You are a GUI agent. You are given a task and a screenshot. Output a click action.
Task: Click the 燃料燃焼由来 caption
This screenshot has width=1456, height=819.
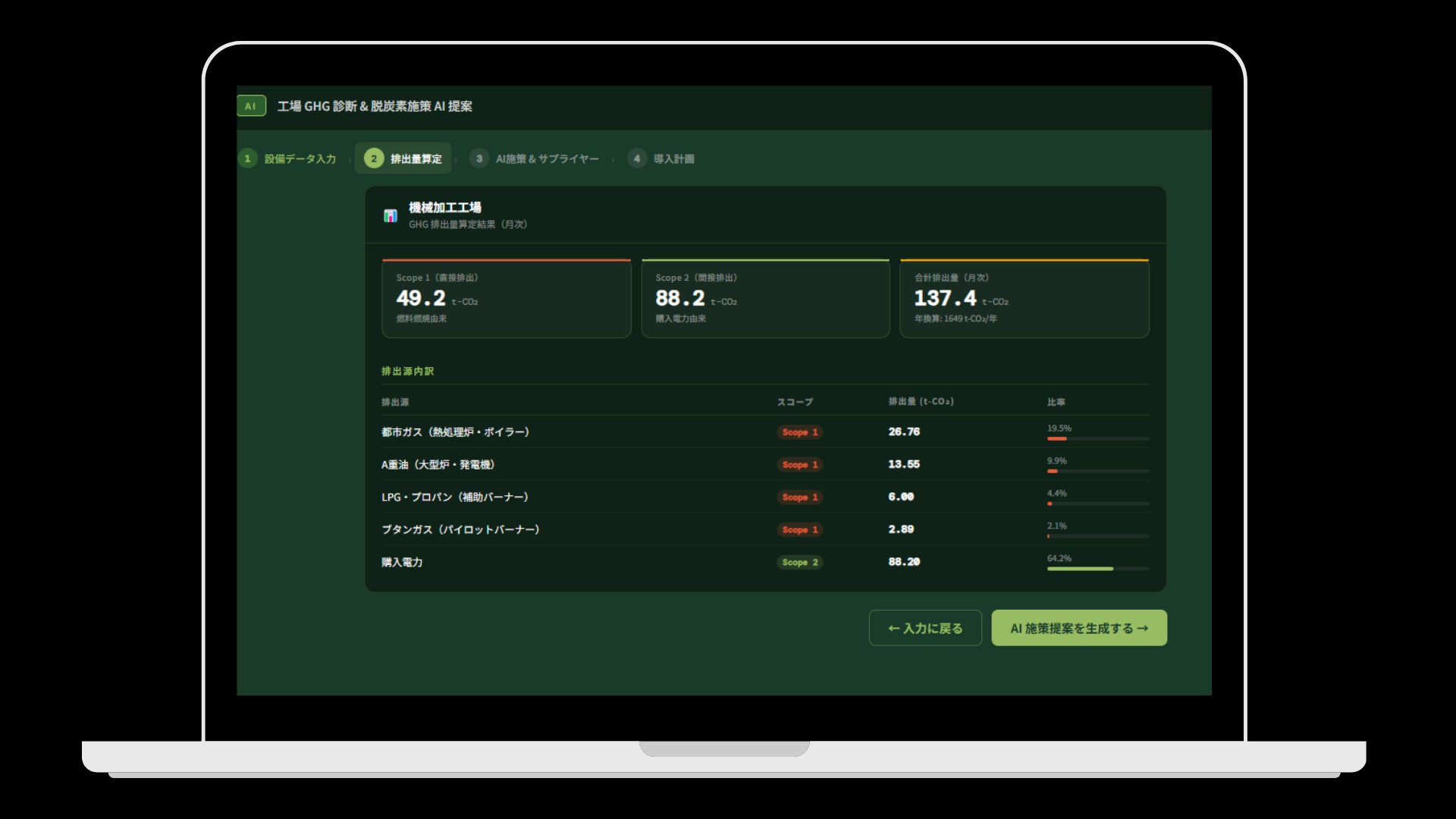point(422,318)
